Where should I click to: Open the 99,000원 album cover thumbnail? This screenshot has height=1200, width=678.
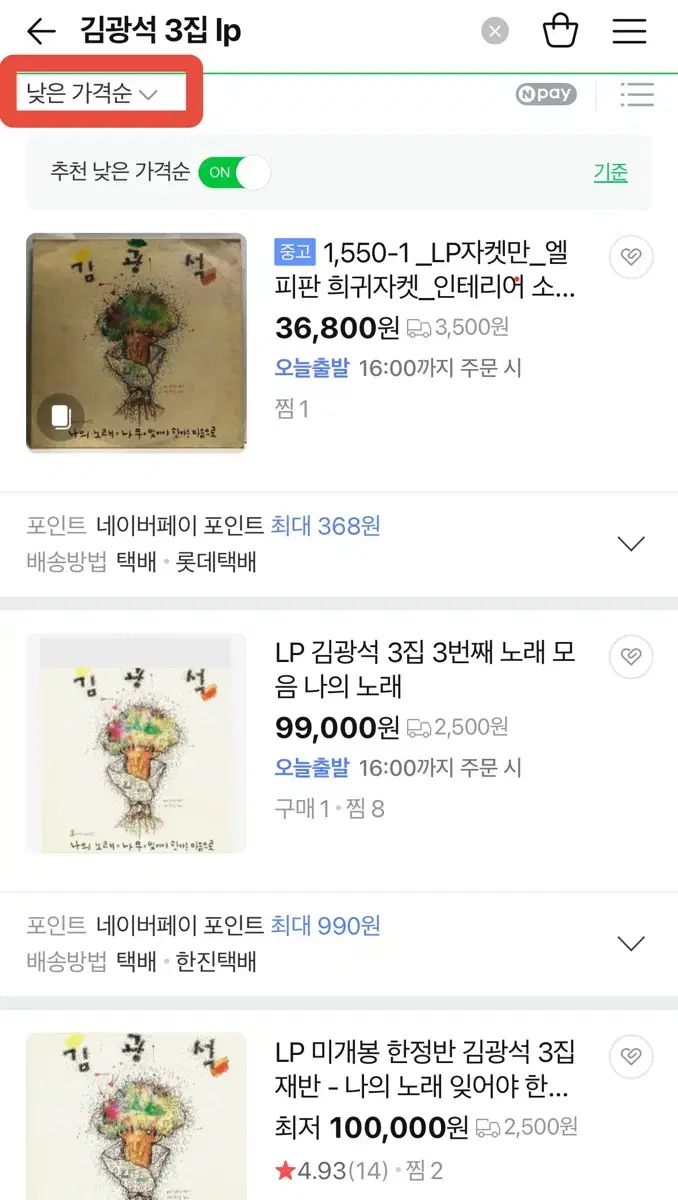(136, 743)
